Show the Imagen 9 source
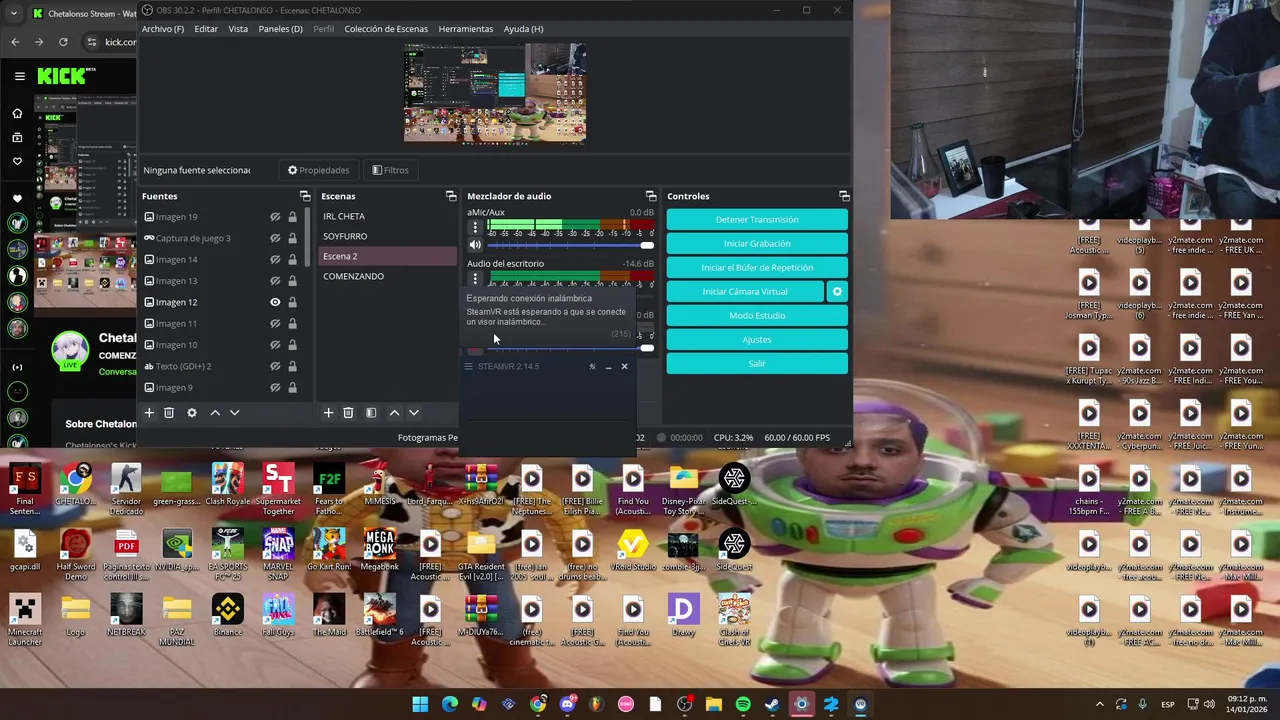The height and width of the screenshot is (720, 1280). click(x=275, y=387)
